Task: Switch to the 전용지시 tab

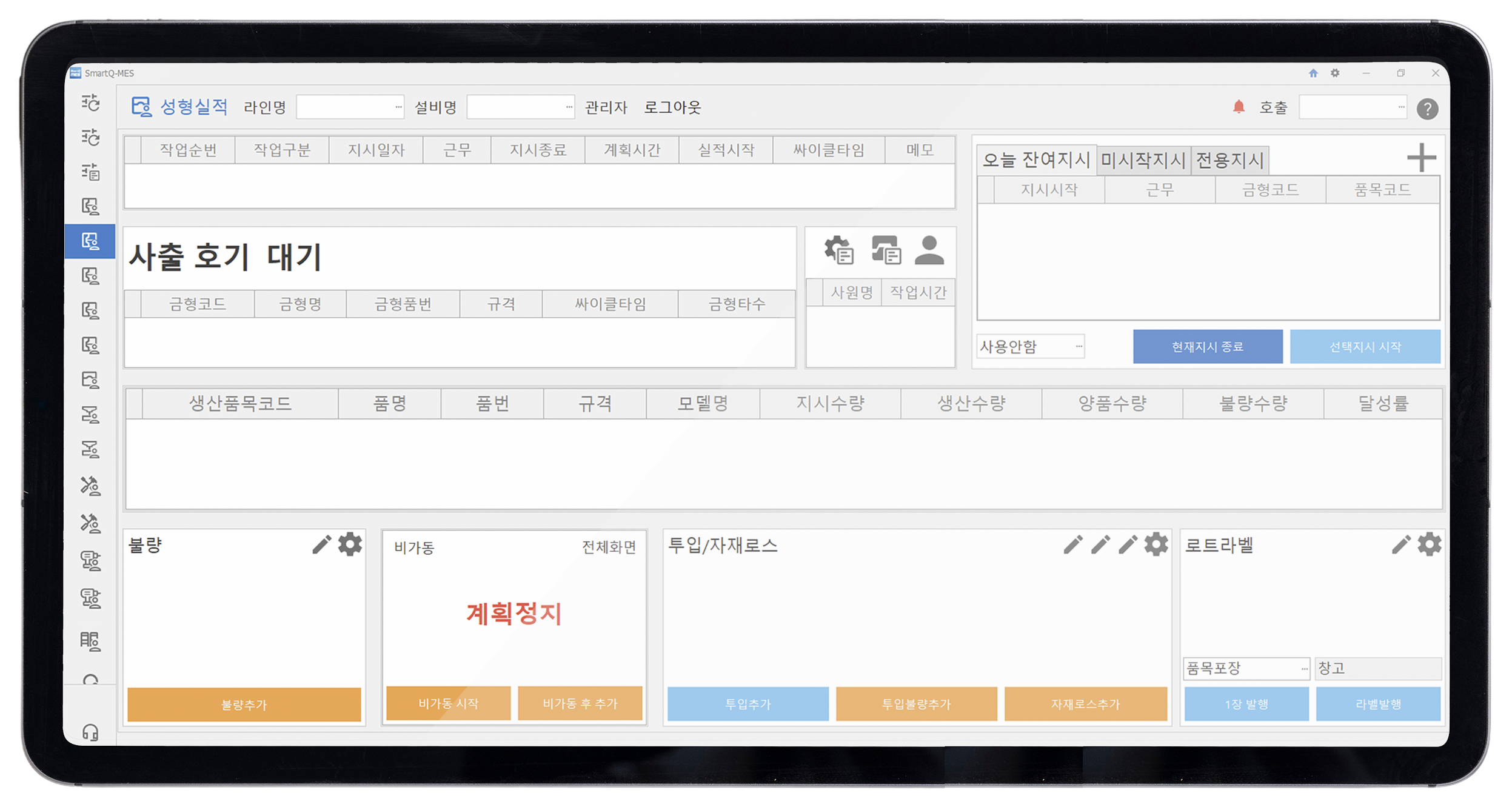Action: pos(1229,160)
